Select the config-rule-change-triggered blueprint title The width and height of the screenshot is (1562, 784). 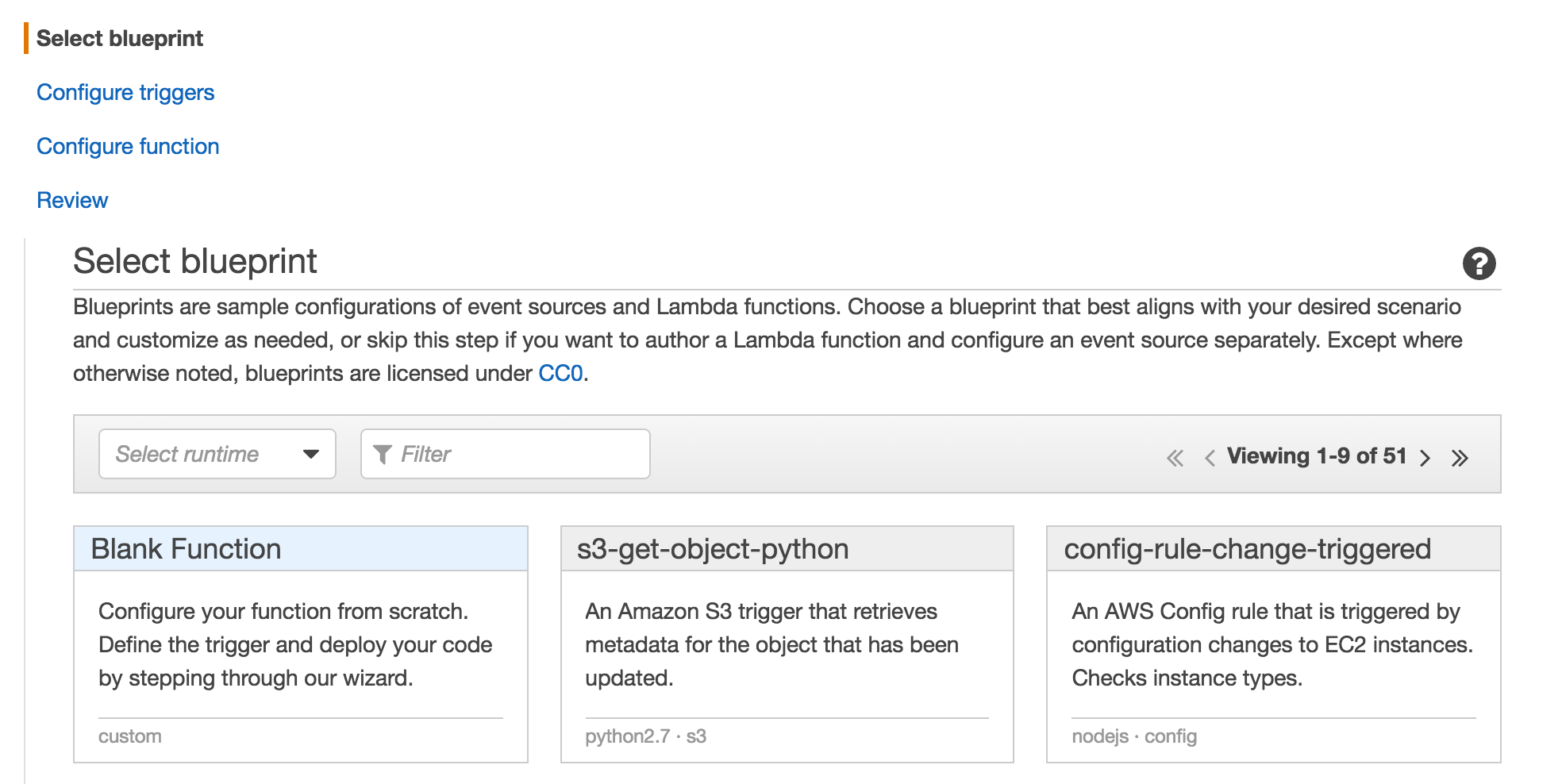click(x=1247, y=549)
